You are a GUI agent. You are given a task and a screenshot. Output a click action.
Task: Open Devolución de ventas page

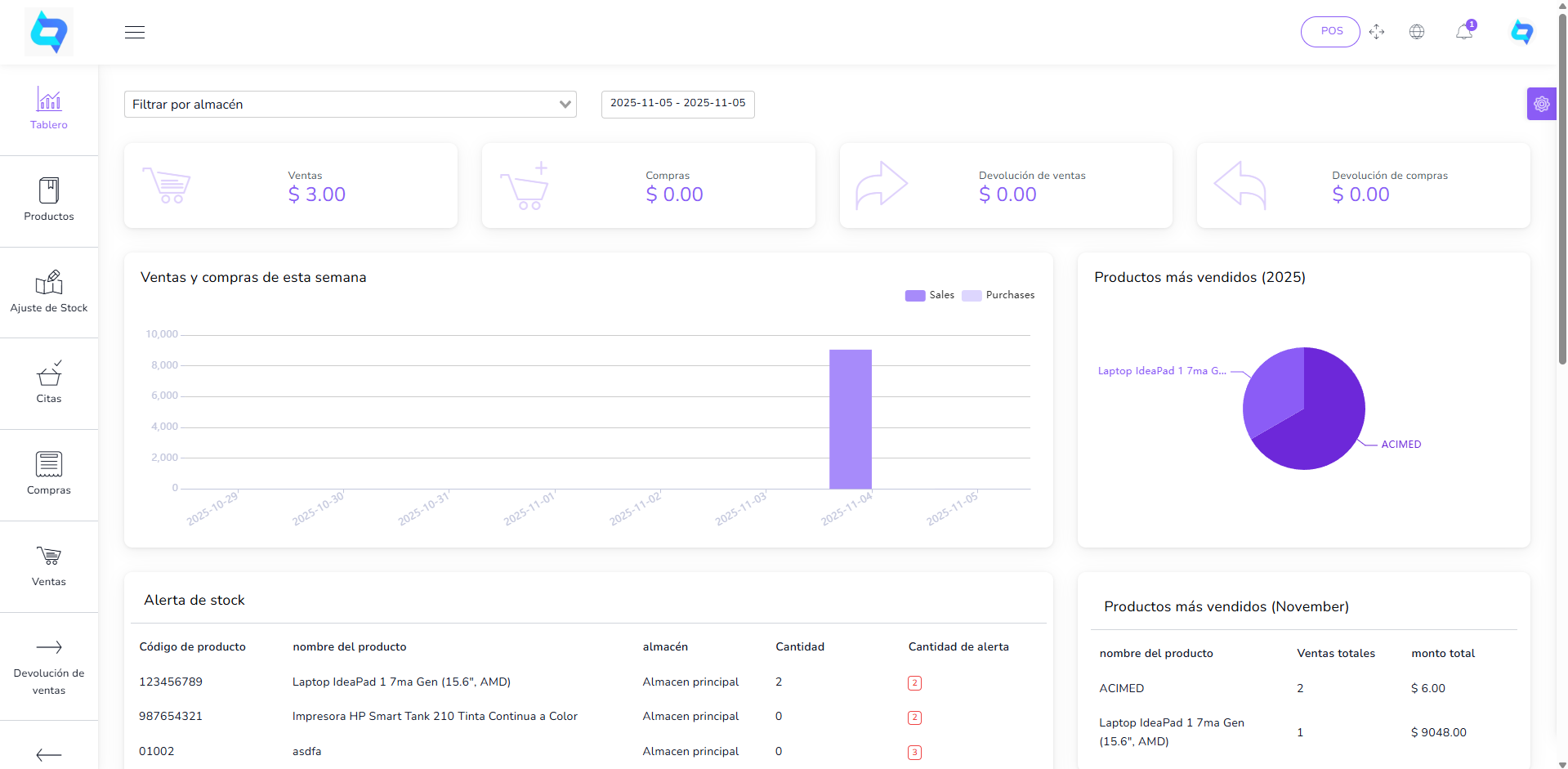click(49, 666)
